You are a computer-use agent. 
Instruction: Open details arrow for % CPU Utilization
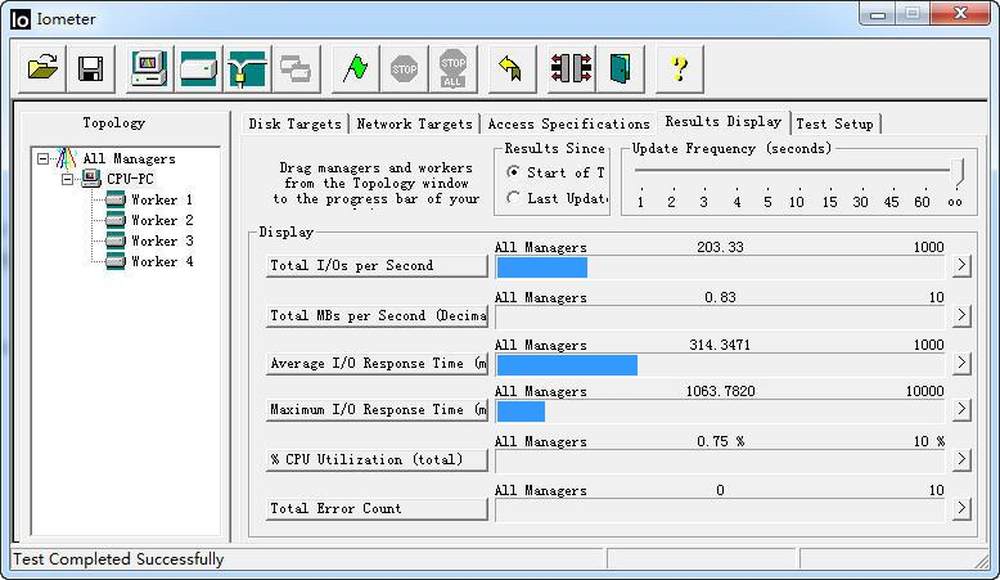point(961,459)
